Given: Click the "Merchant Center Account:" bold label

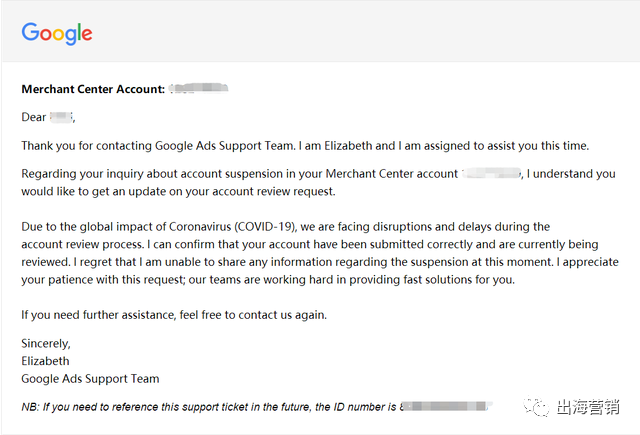Looking at the screenshot, I should 93,90.
